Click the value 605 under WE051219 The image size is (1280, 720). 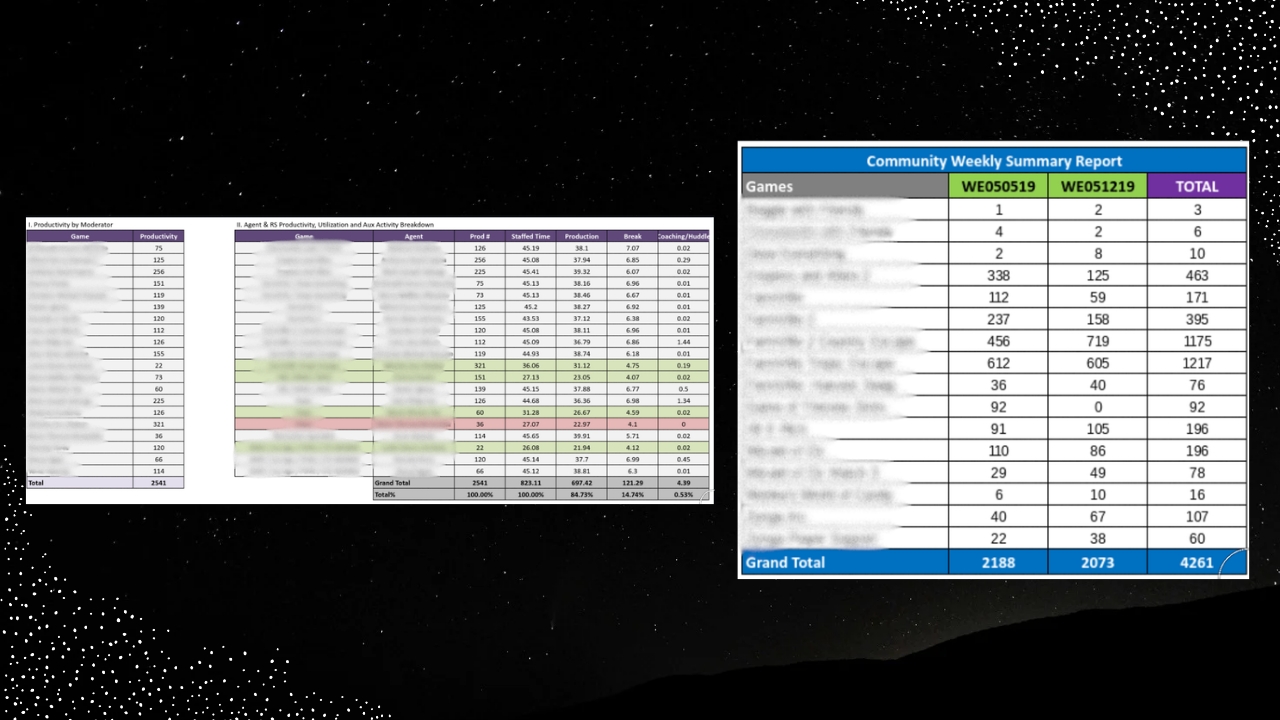pyautogui.click(x=1097, y=364)
